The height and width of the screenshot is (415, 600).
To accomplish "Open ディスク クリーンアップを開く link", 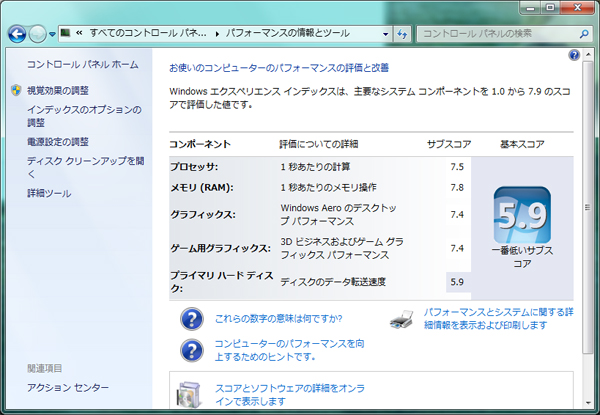I will 85,168.
